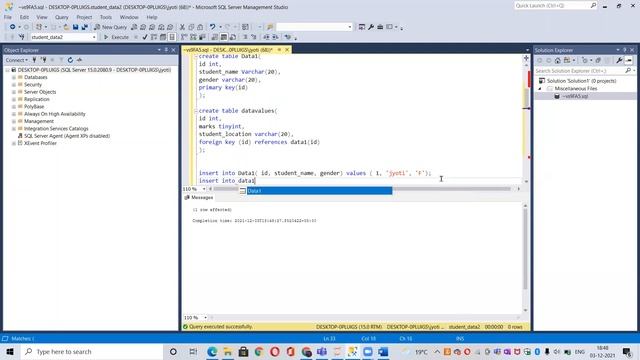This screenshot has width=640, height=360.
Task: Click the Parse checkmark icon
Action: coord(144,37)
